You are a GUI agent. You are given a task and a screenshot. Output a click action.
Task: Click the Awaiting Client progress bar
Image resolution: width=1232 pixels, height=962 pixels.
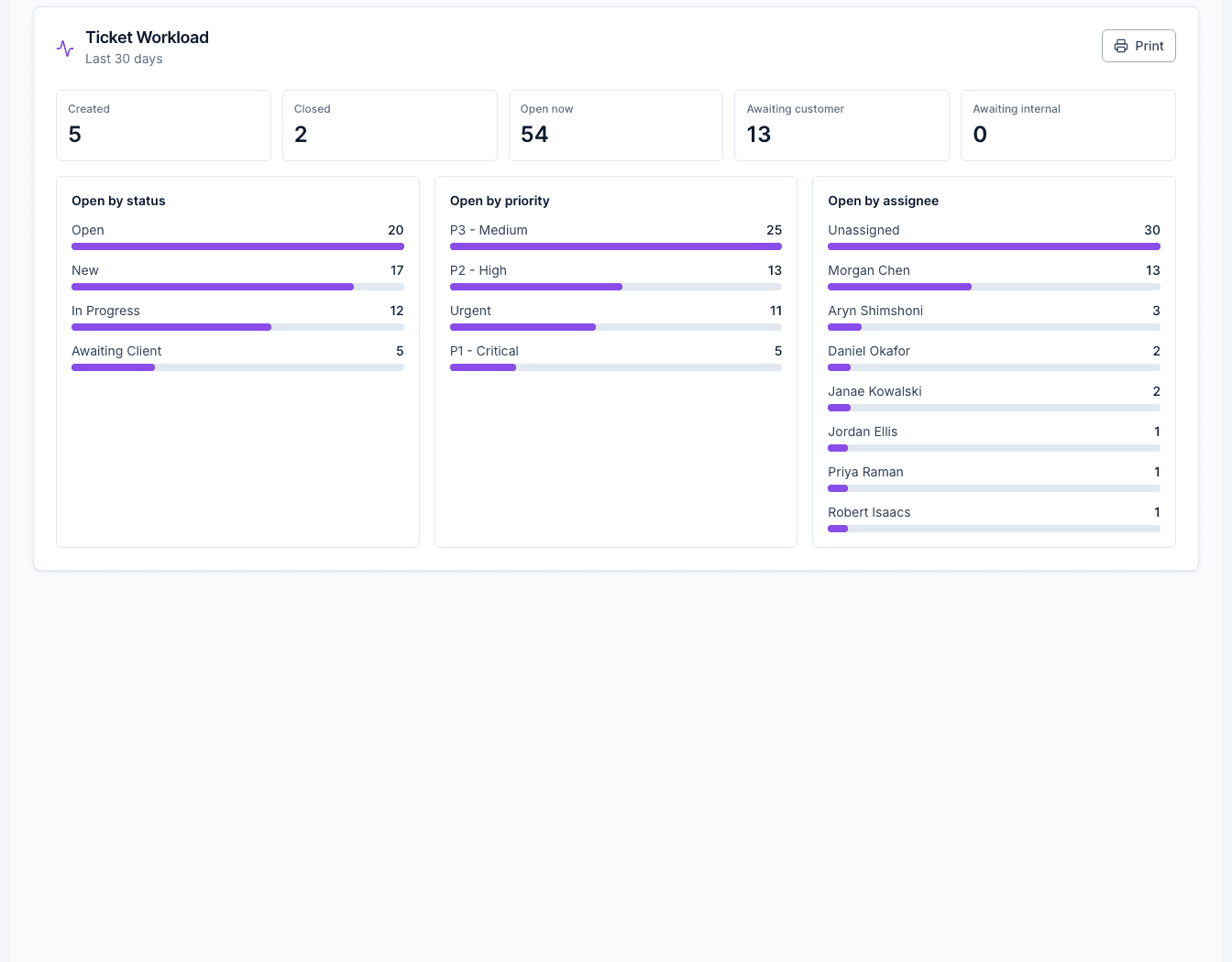tap(237, 367)
